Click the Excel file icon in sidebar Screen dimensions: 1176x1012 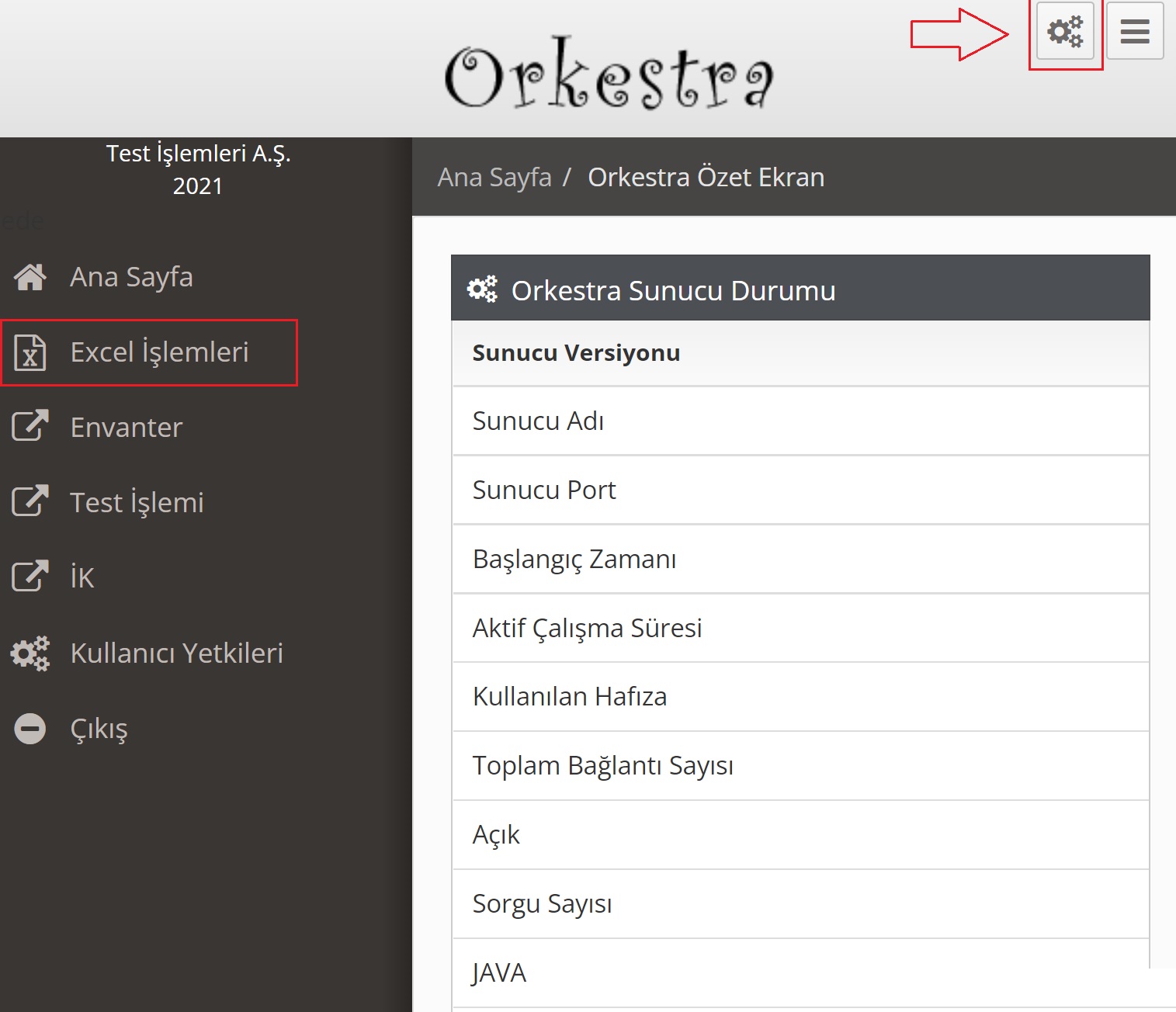[30, 352]
